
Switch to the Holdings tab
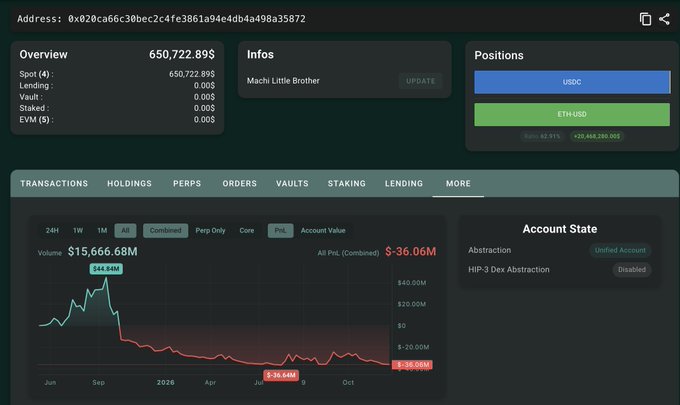coord(129,183)
